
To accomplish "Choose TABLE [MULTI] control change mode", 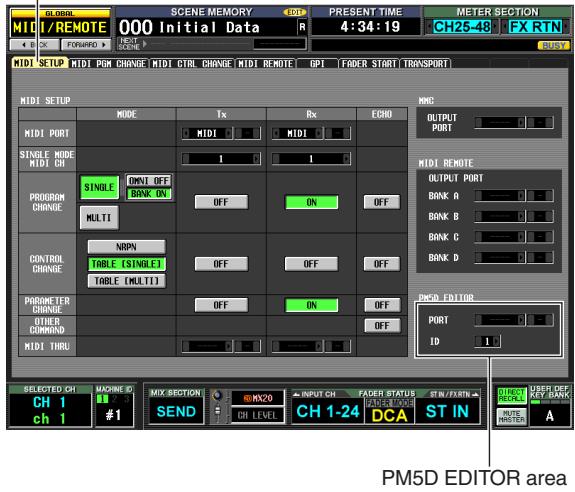I will (127, 281).
